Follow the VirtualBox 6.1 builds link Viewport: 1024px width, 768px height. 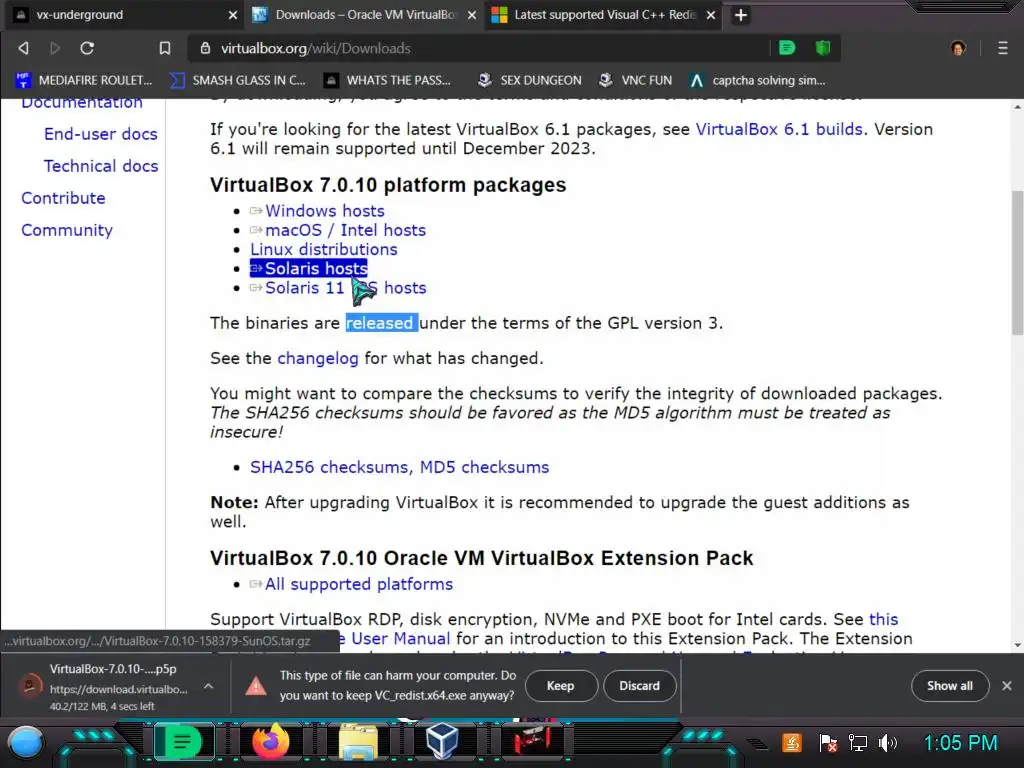pos(779,129)
